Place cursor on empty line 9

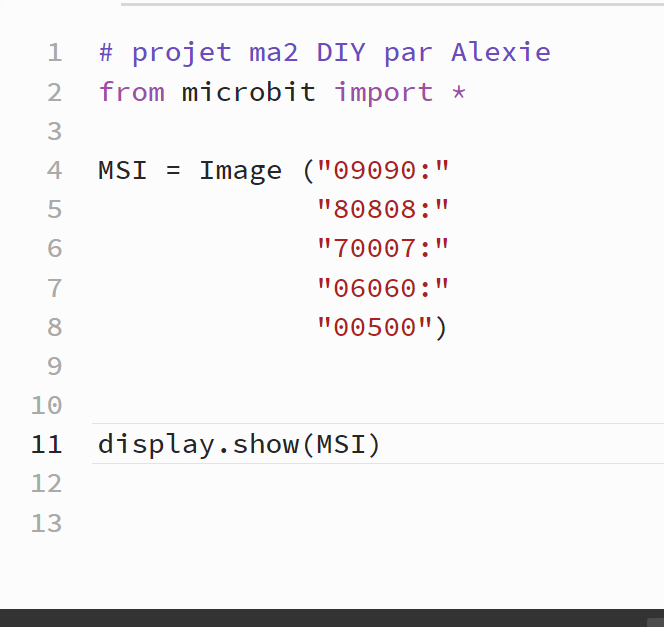377,366
